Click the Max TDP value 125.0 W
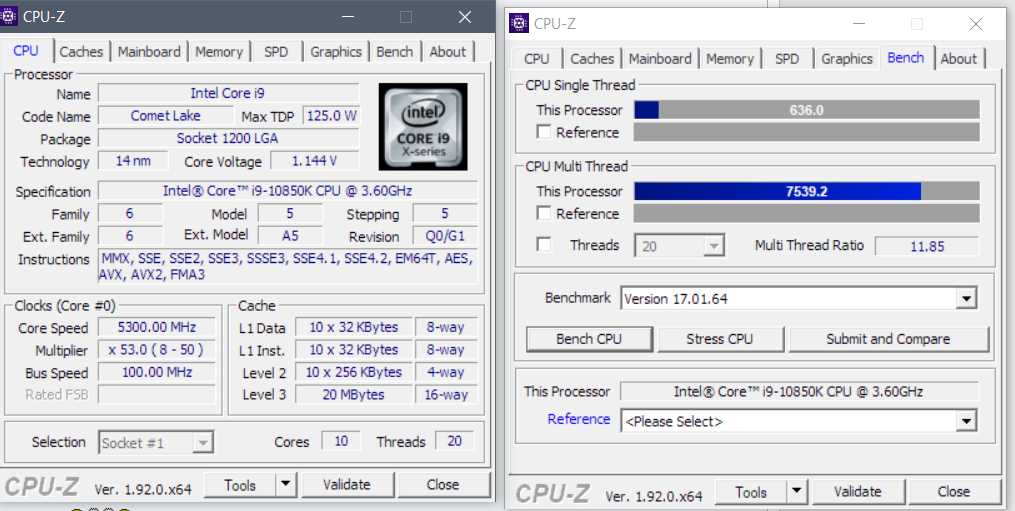Image resolution: width=1015 pixels, height=511 pixels. 331,117
